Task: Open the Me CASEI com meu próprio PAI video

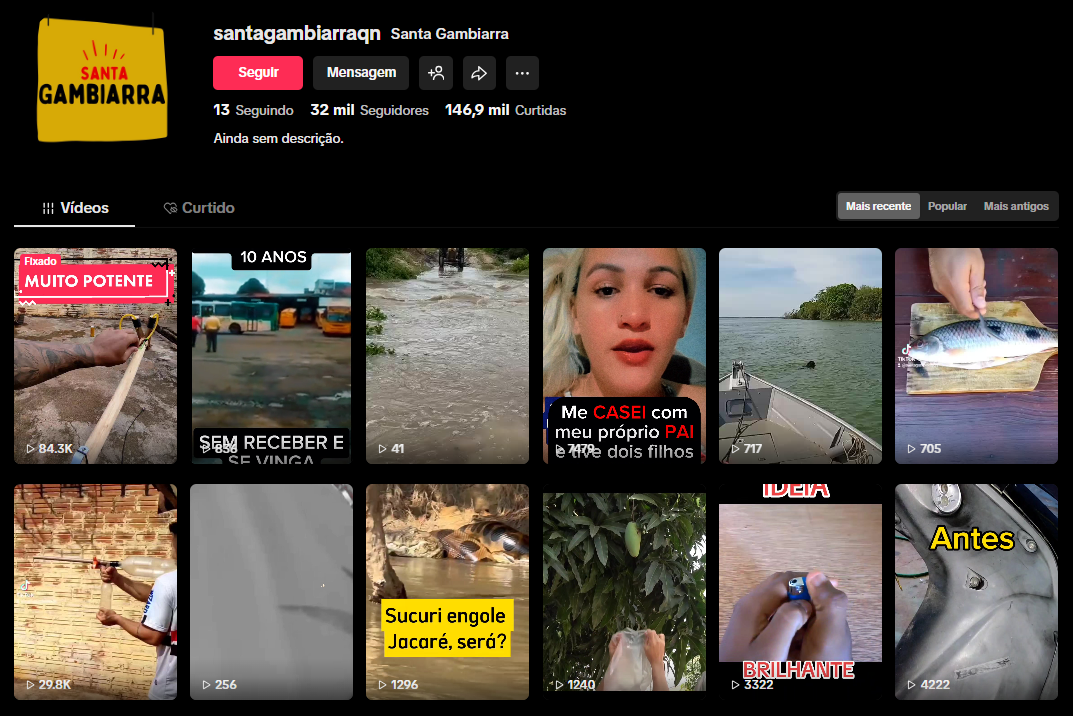Action: point(624,356)
